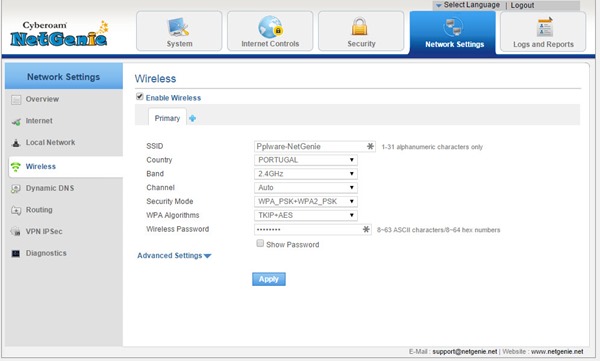
Task: Click the Wireless wifi icon
Action: click(x=16, y=167)
